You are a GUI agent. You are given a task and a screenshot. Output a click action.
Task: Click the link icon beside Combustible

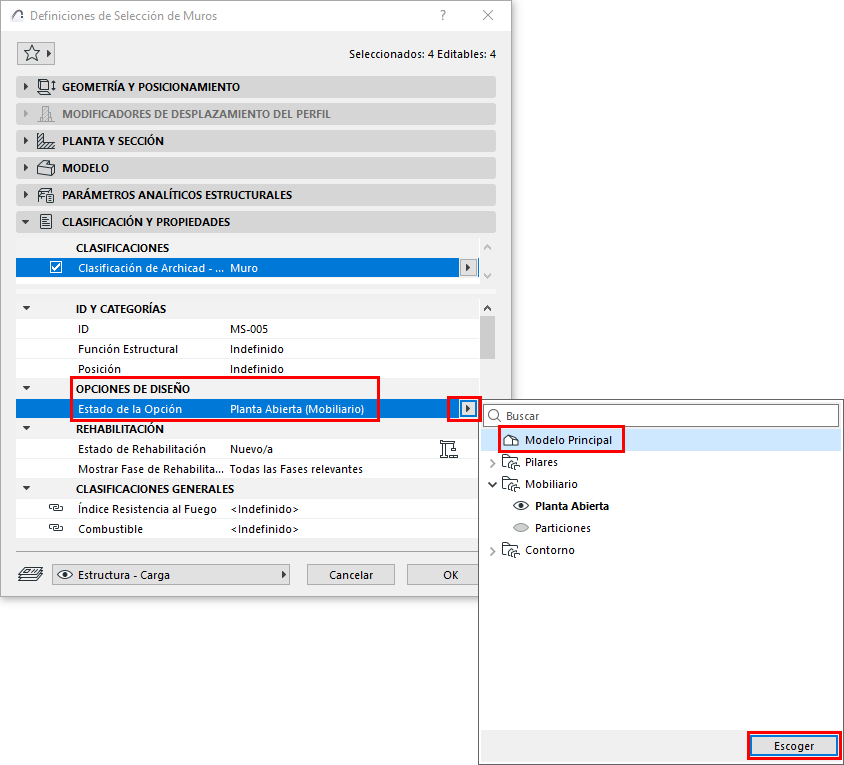pos(56,528)
